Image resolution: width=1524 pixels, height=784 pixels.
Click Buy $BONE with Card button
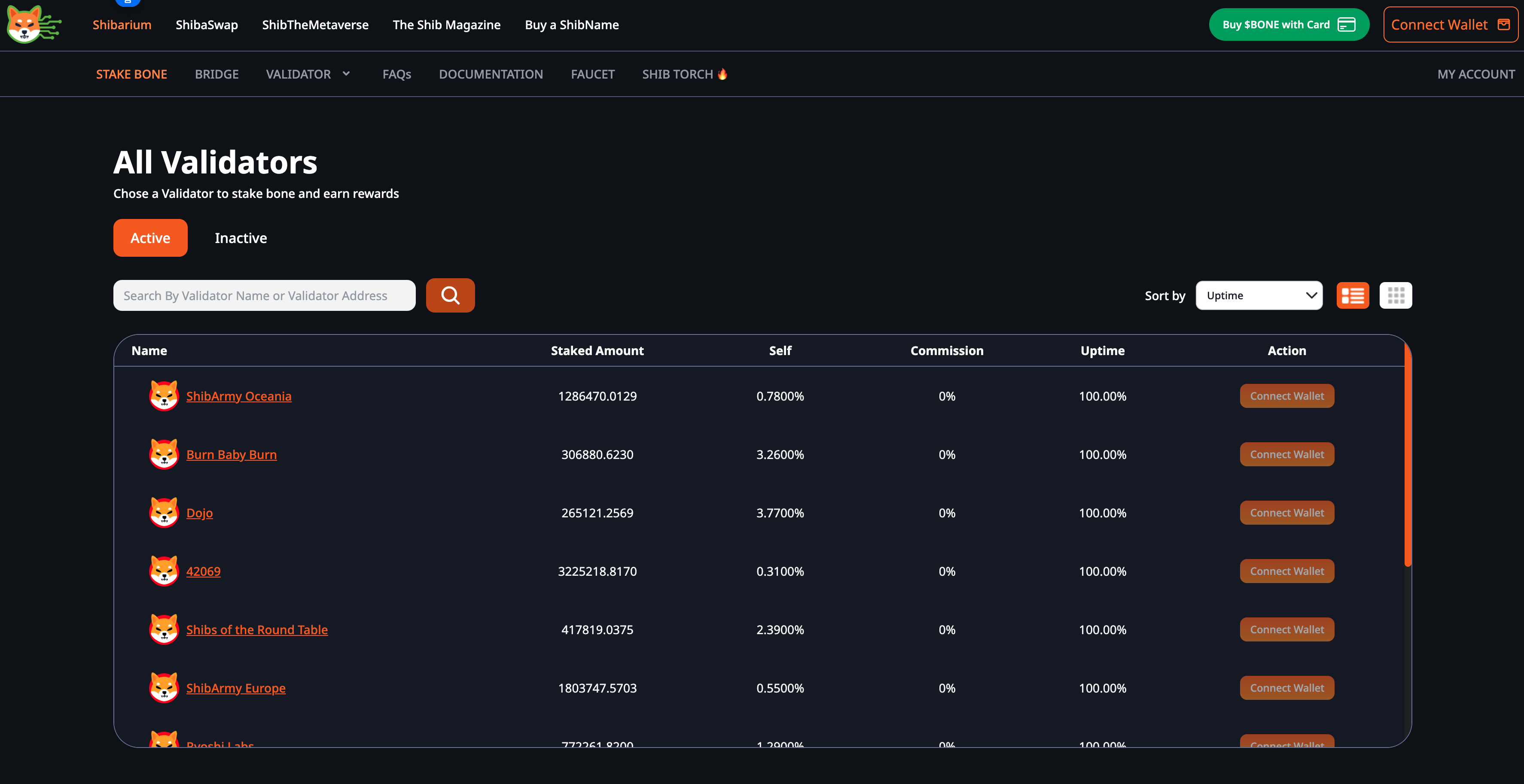(1289, 25)
